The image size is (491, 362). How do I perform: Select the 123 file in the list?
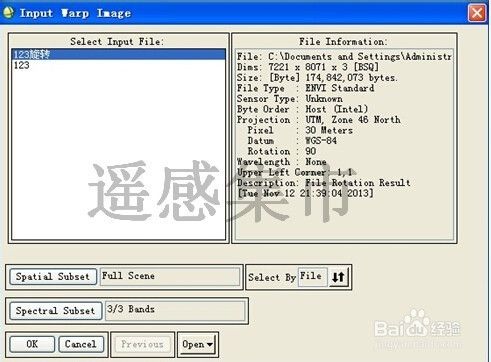click(118, 65)
